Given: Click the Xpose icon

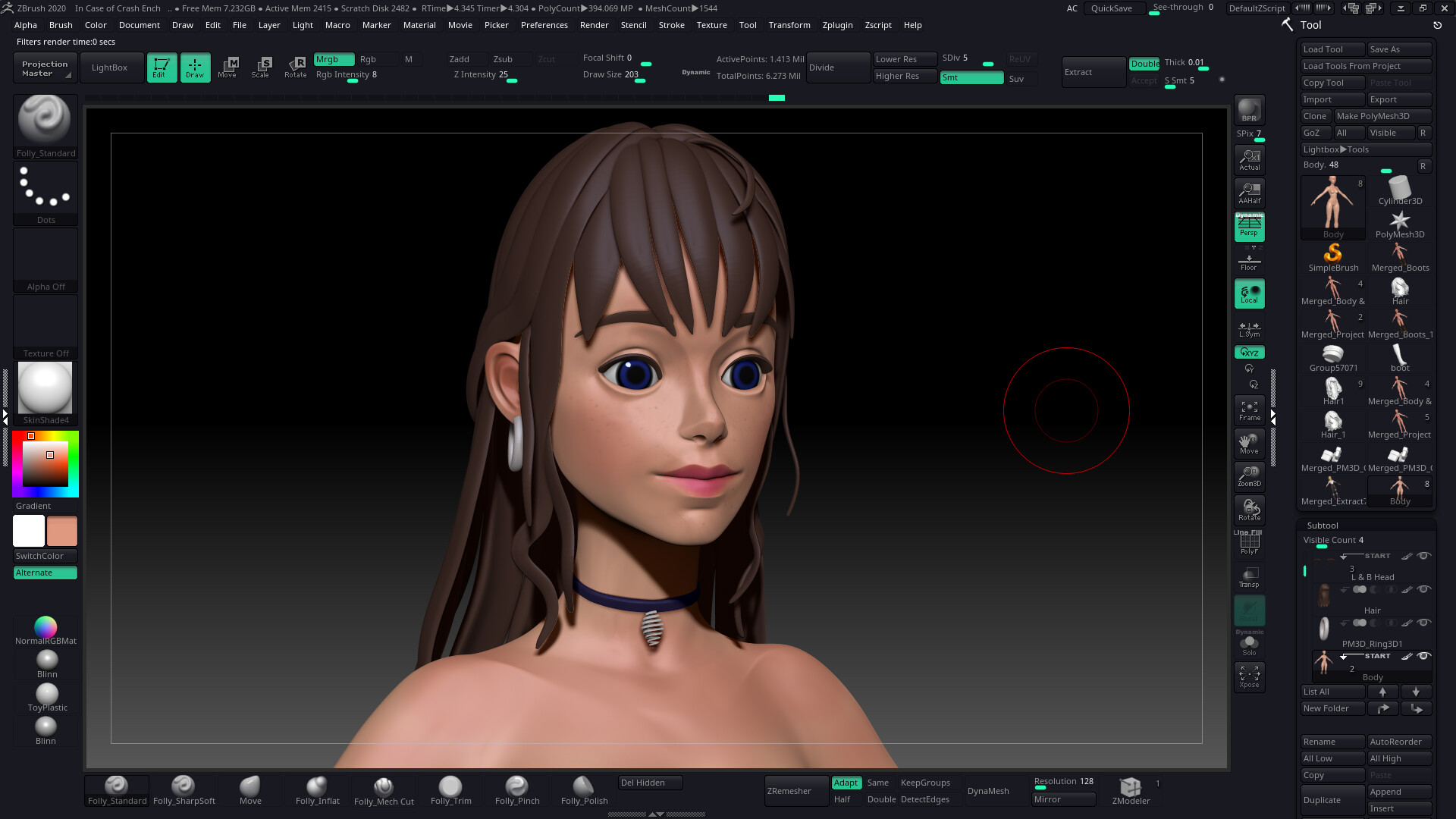Looking at the screenshot, I should 1249,676.
